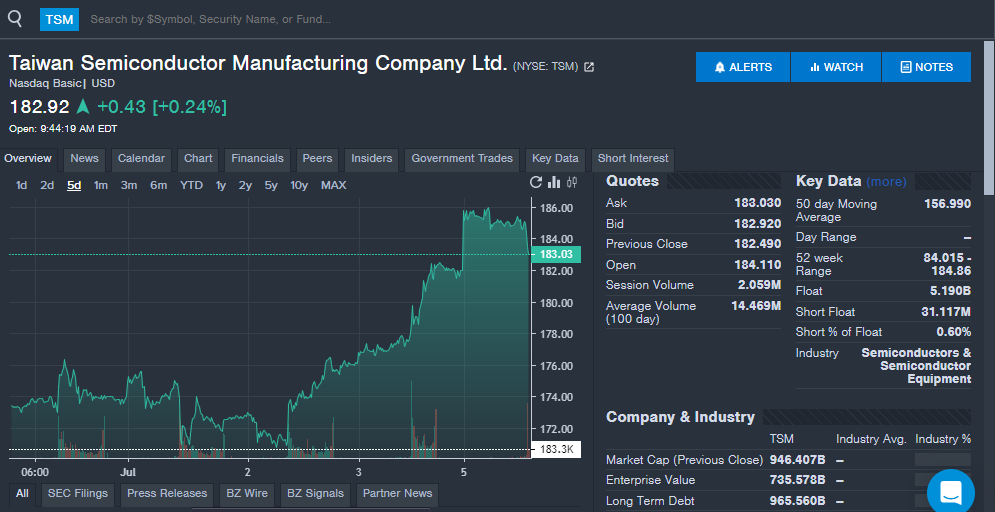995x512 pixels.
Task: Click the TSM symbol tag
Action: [59, 20]
